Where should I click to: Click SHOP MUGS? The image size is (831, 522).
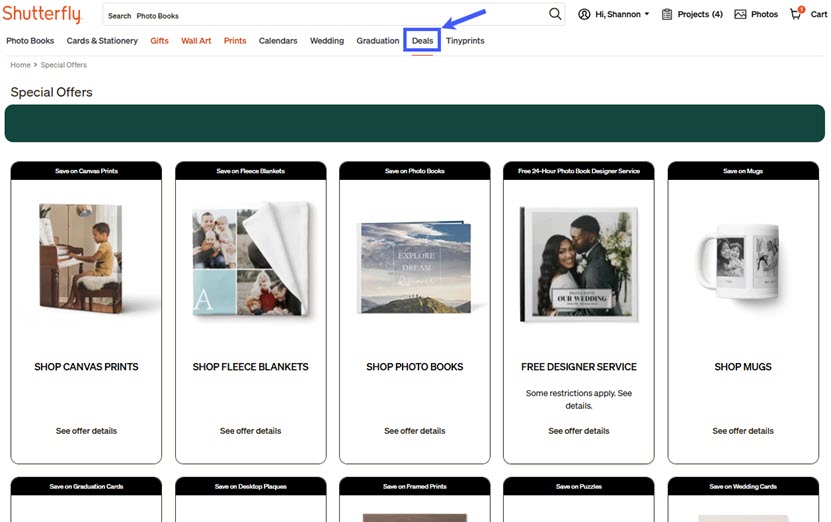click(743, 367)
